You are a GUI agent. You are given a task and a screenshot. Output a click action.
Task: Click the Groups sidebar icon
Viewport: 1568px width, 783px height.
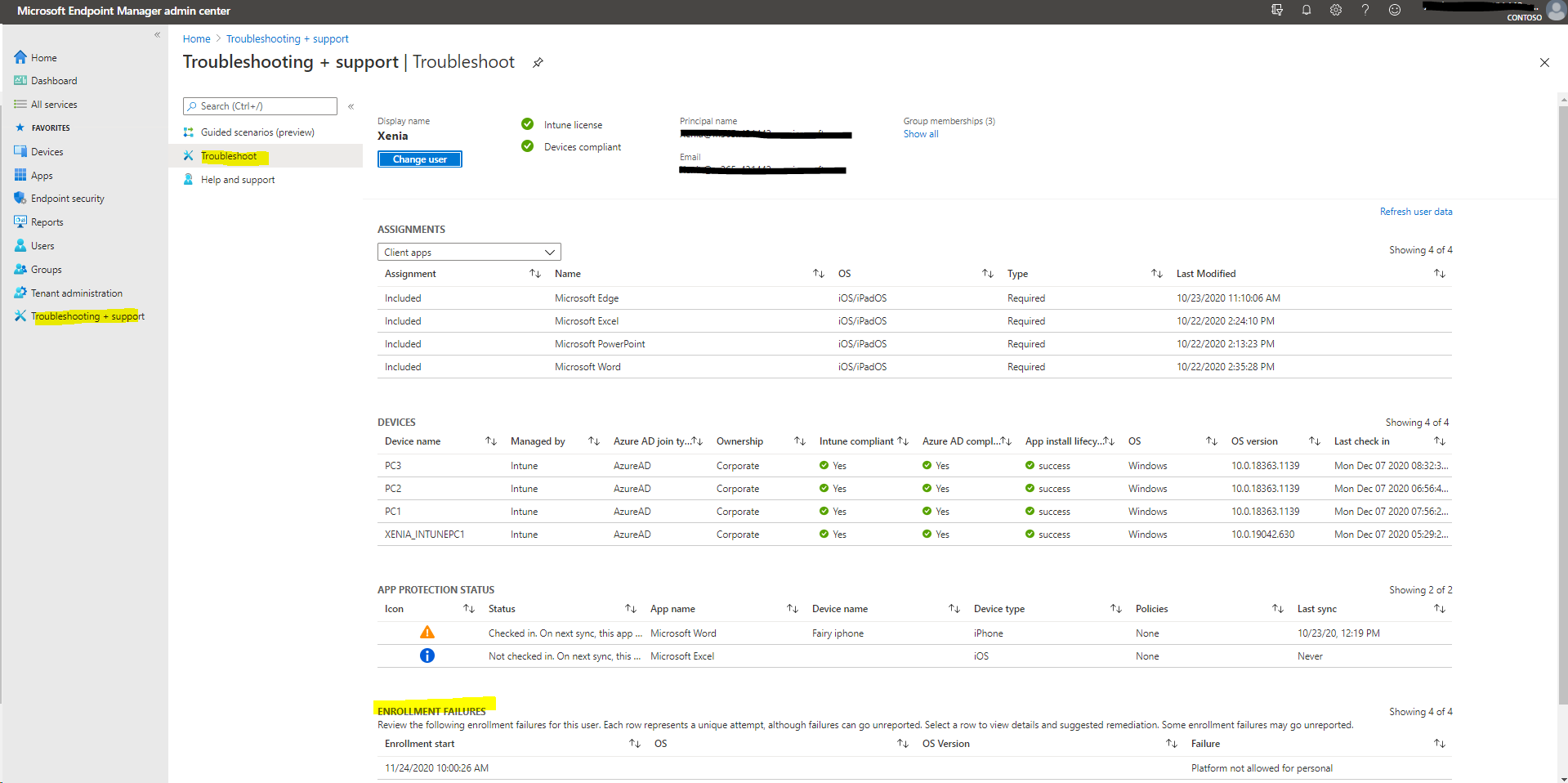coord(20,269)
